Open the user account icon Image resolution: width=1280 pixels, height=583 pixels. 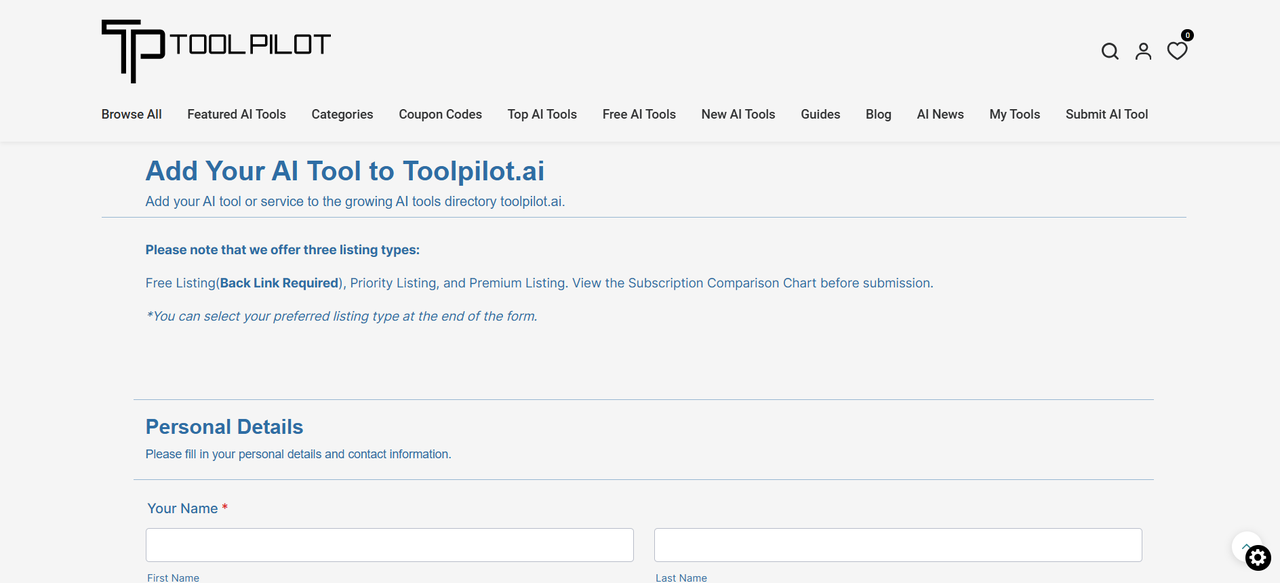click(x=1143, y=51)
